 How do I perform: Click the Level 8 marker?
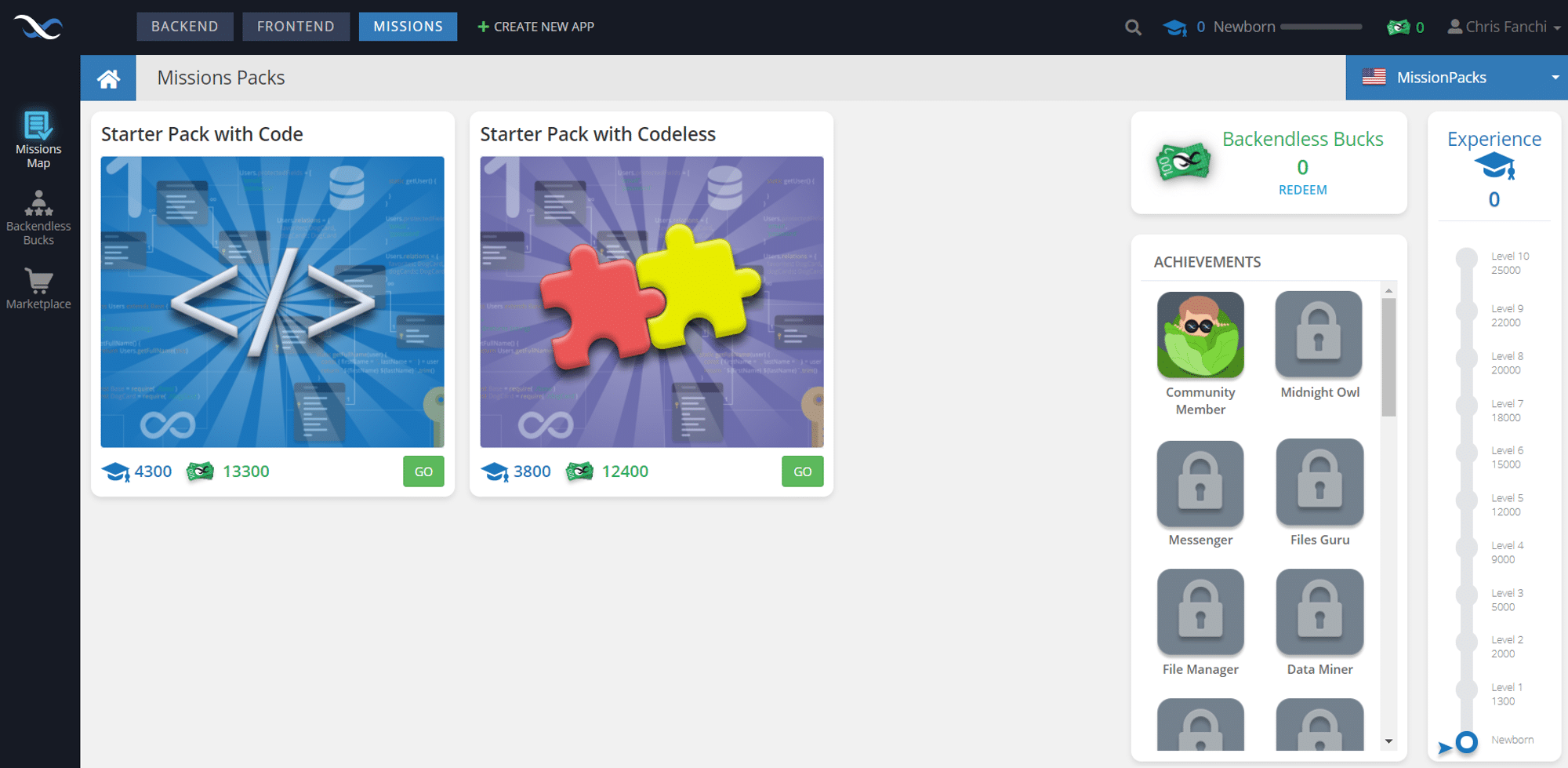[x=1467, y=358]
